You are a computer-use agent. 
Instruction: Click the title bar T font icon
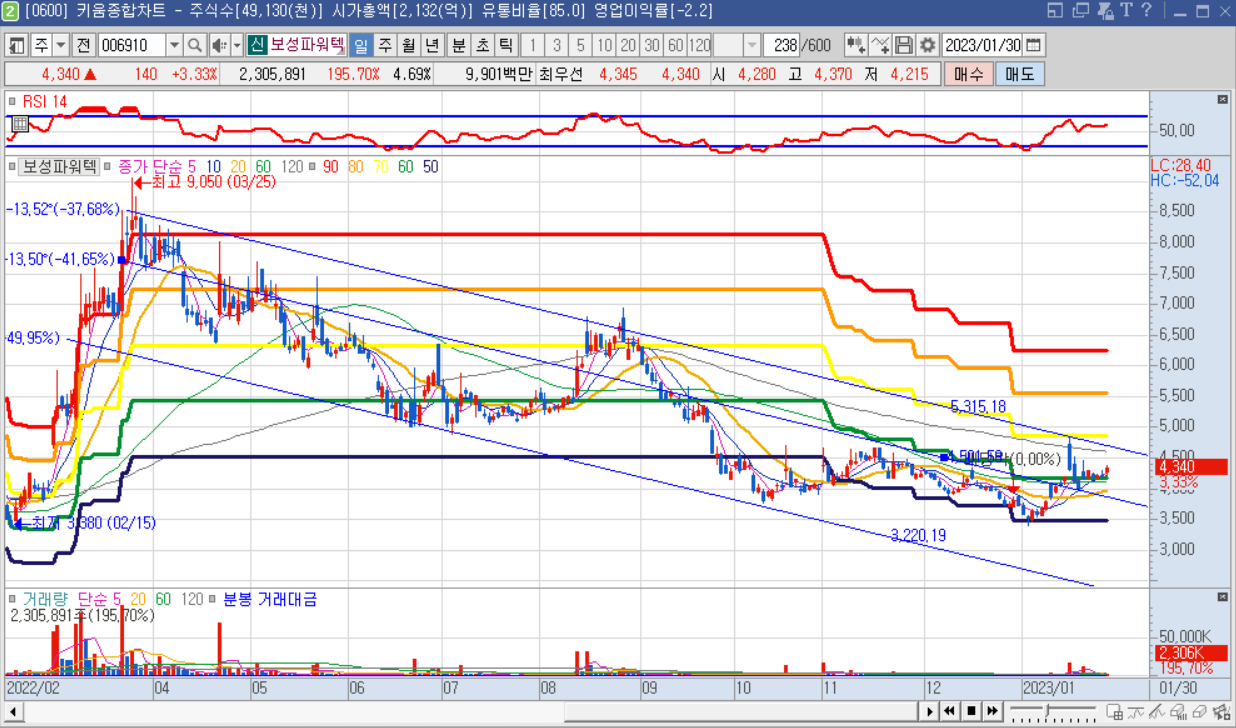point(1125,10)
